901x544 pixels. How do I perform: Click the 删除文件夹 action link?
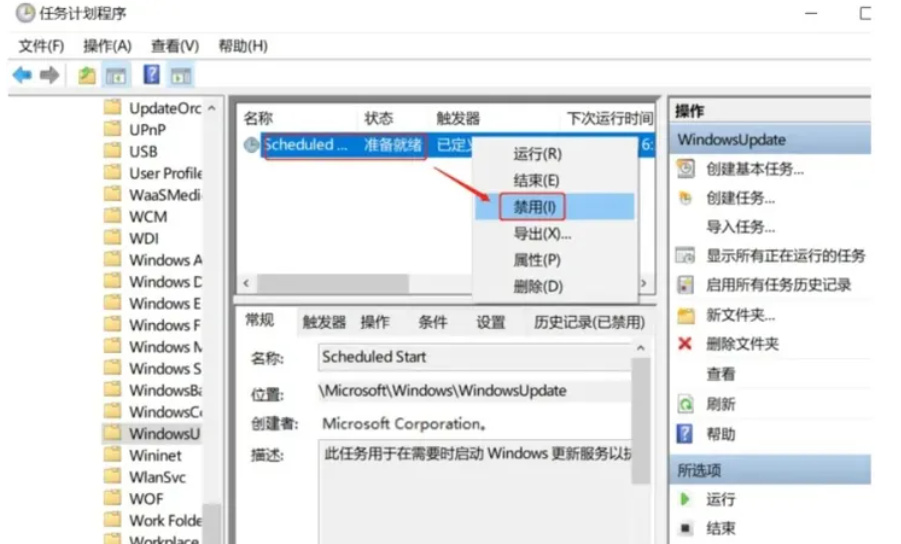[x=742, y=344]
